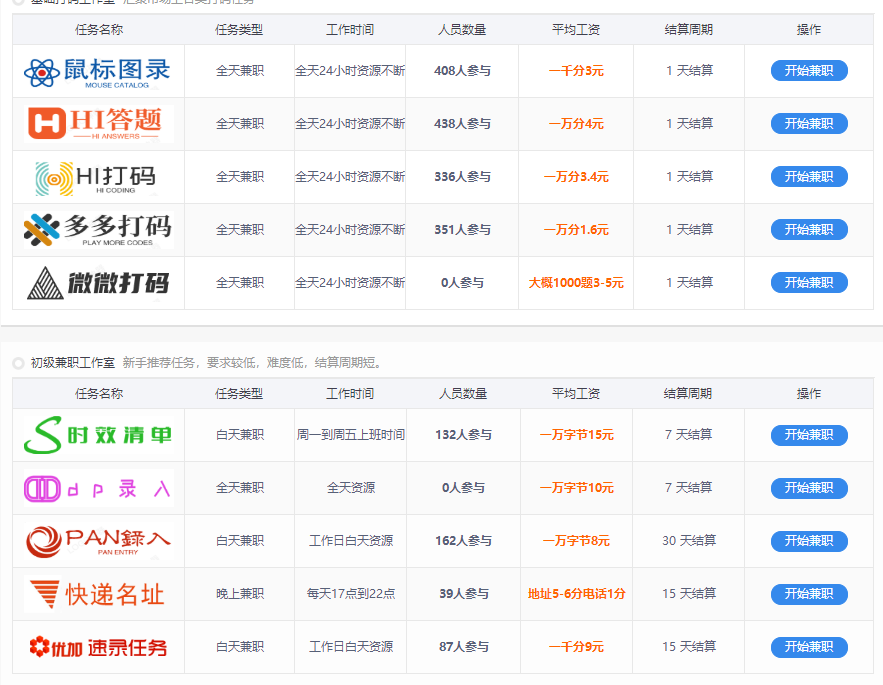Click the green 时效清单 logo
Screen dimensions: 883x685
(x=98, y=435)
